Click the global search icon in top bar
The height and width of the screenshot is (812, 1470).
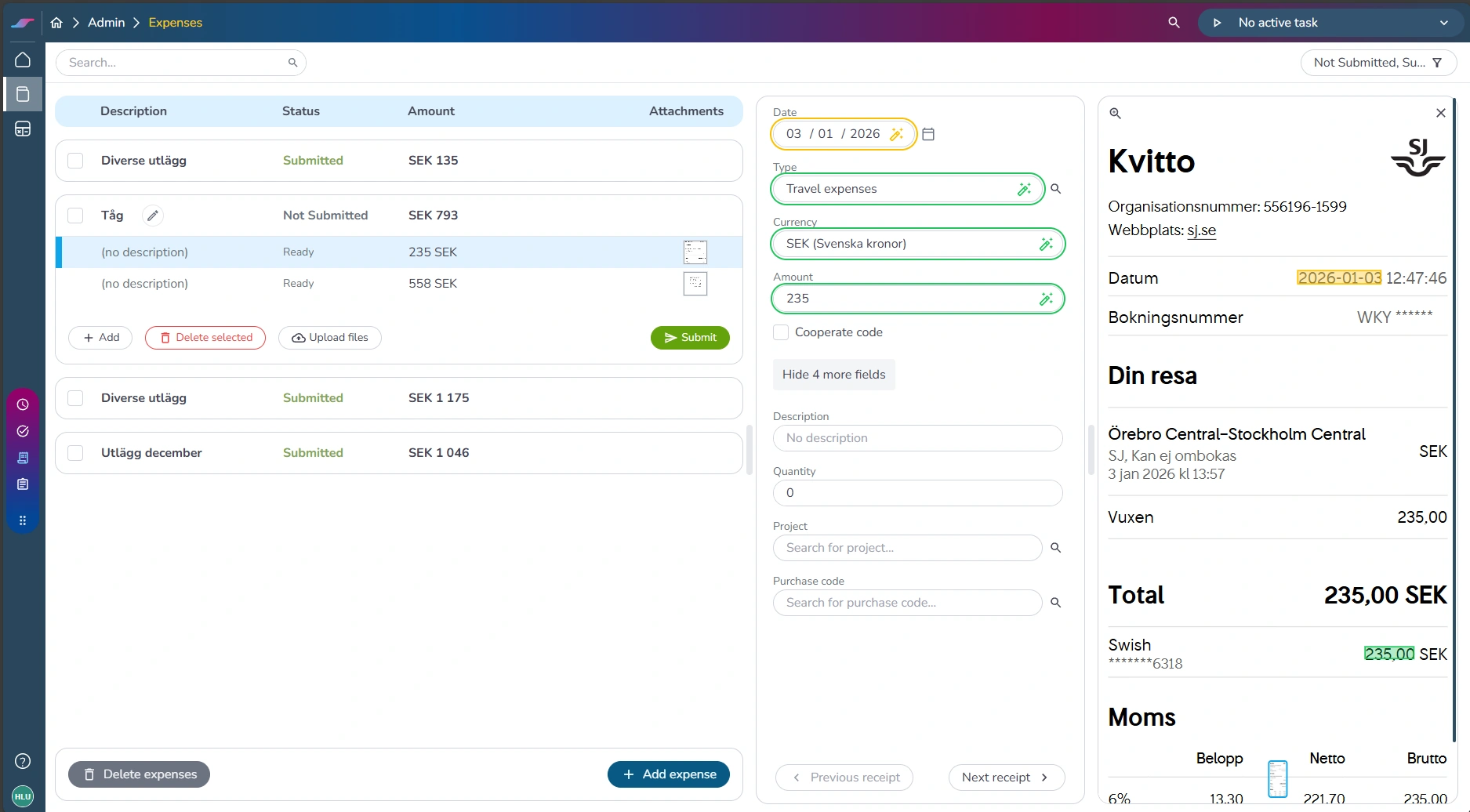[x=1174, y=23]
